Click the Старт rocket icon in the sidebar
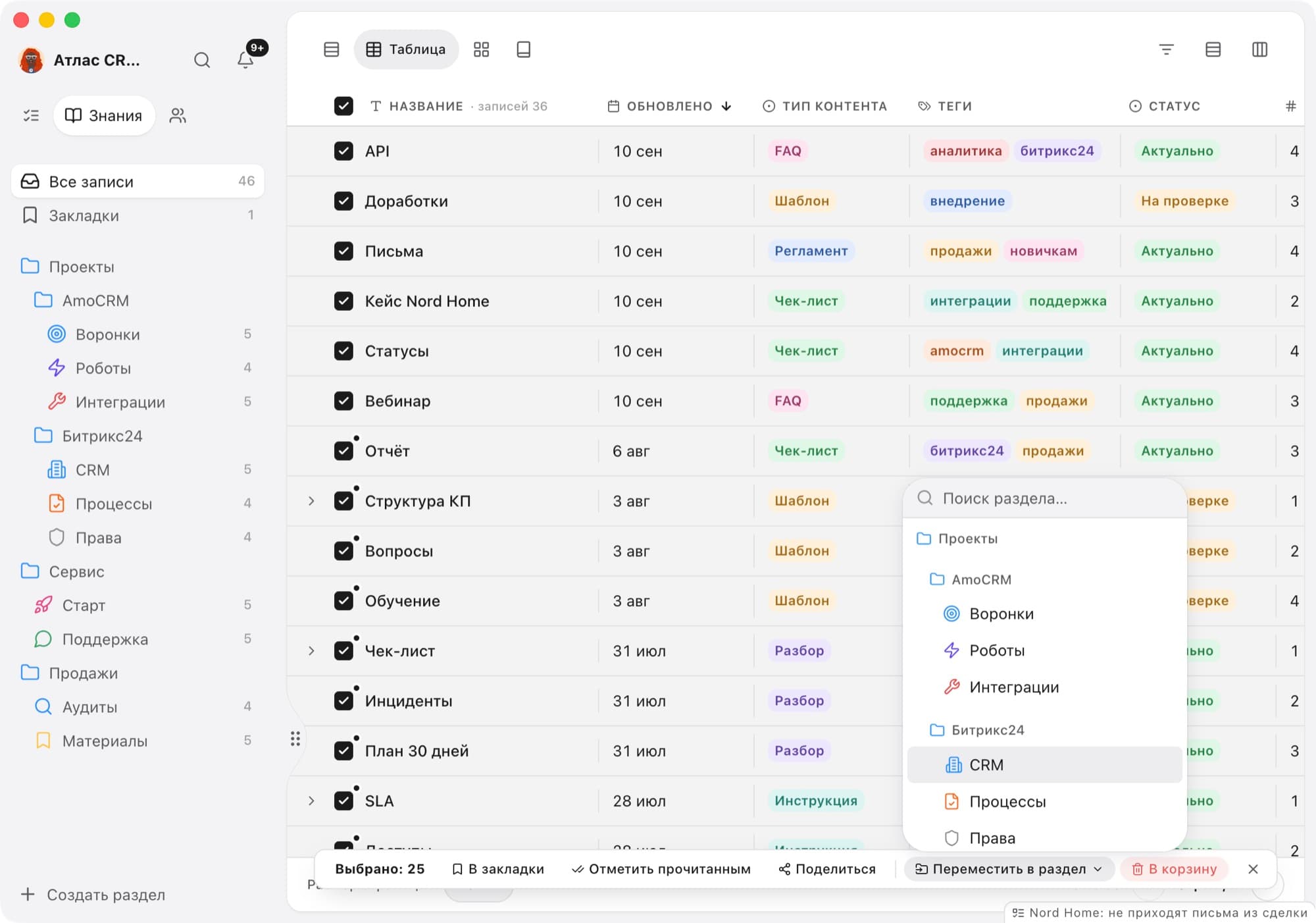The height and width of the screenshot is (923, 1316). click(x=43, y=605)
